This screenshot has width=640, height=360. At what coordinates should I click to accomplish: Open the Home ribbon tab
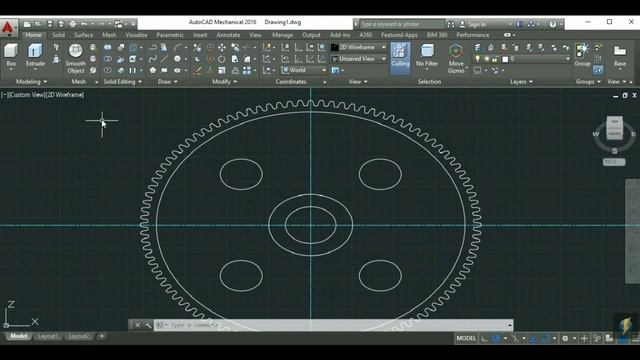[x=33, y=35]
